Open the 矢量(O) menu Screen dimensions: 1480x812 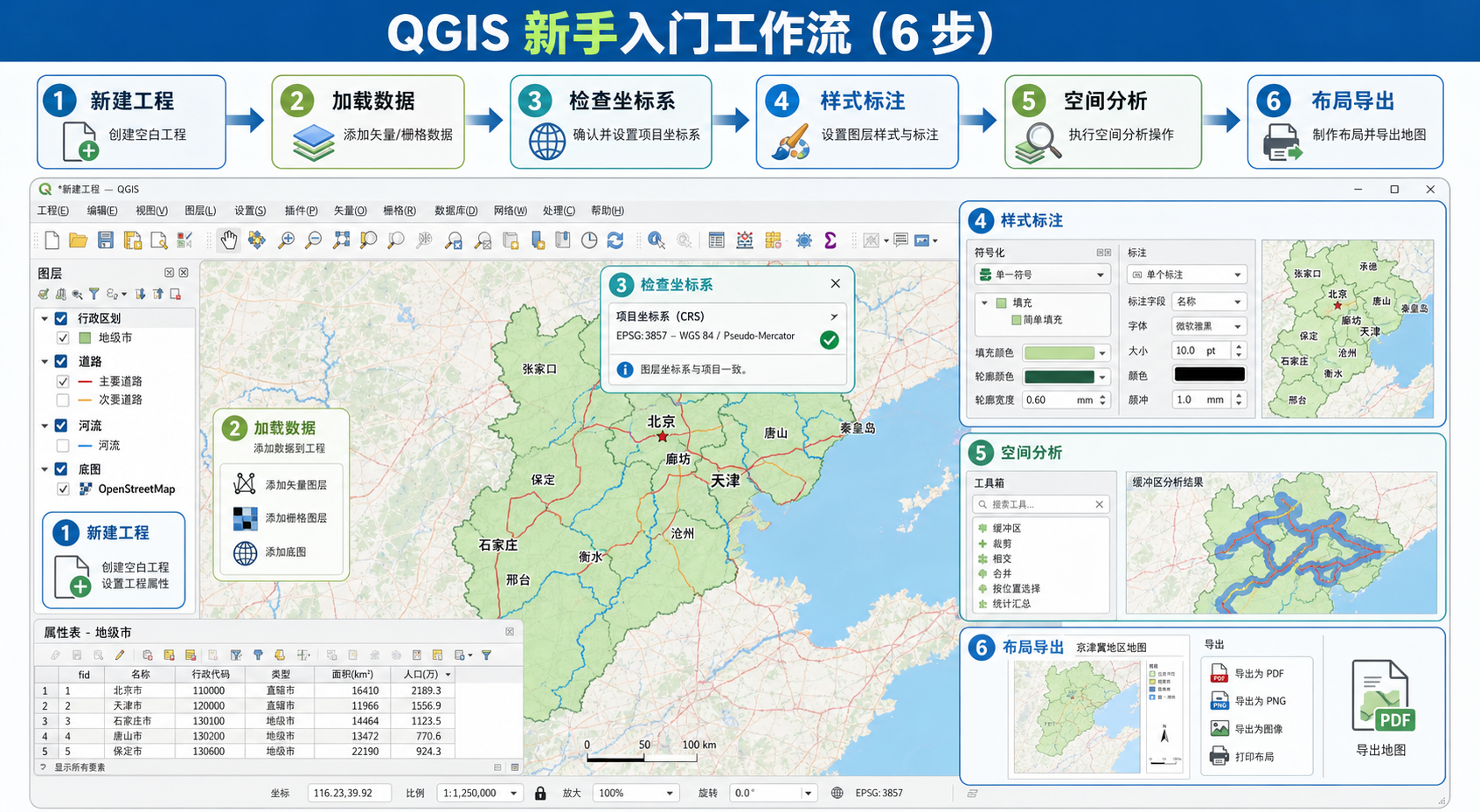pos(351,211)
